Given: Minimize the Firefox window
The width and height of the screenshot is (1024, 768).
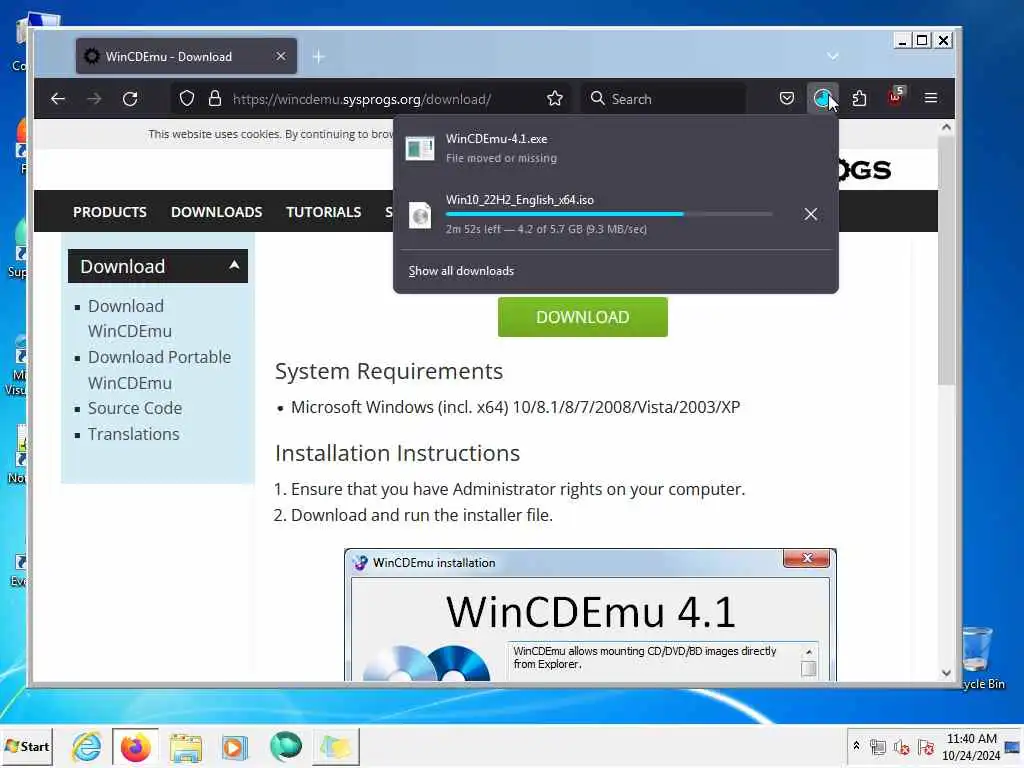Looking at the screenshot, I should [x=902, y=40].
